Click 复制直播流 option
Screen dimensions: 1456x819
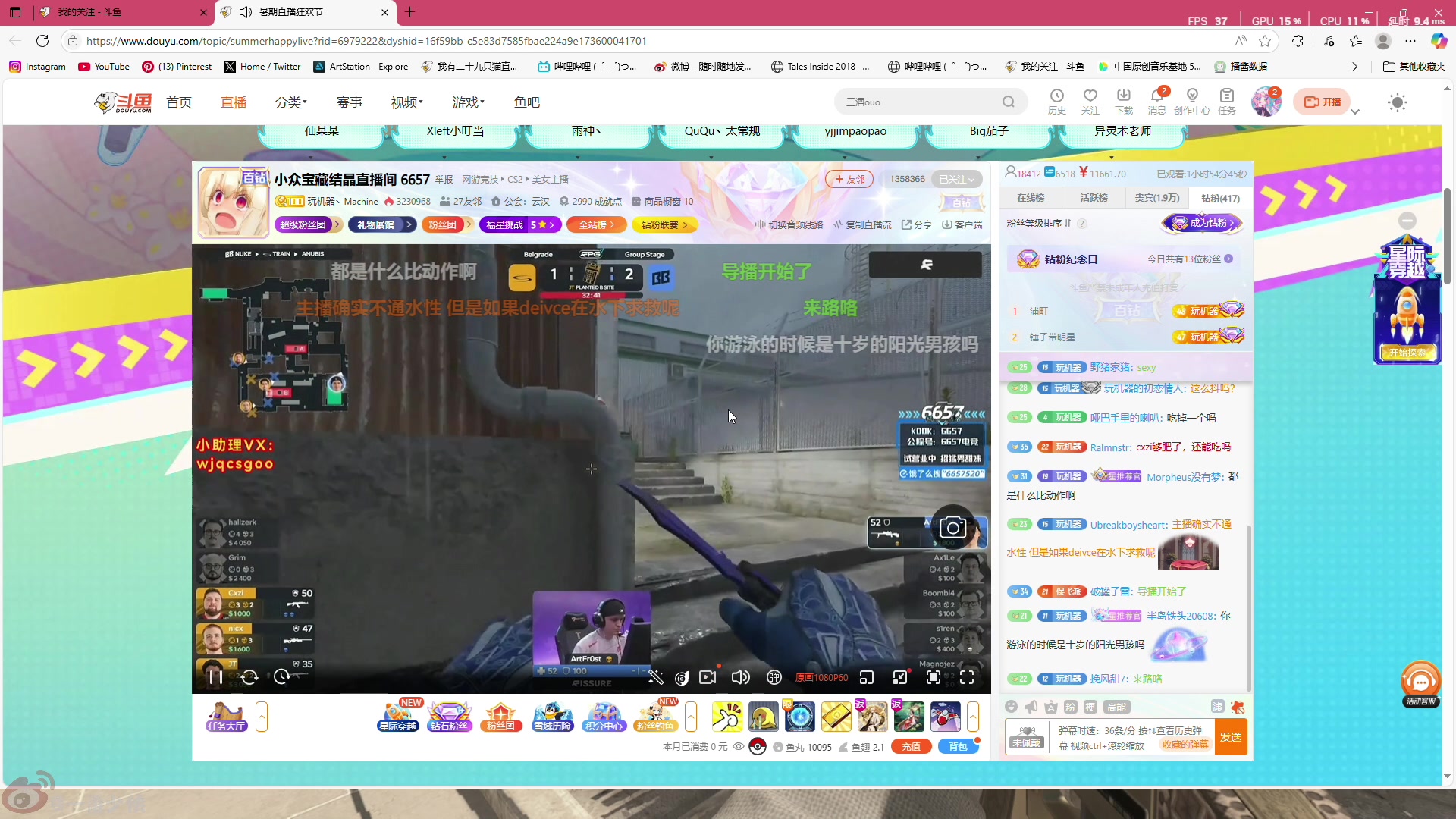(862, 224)
